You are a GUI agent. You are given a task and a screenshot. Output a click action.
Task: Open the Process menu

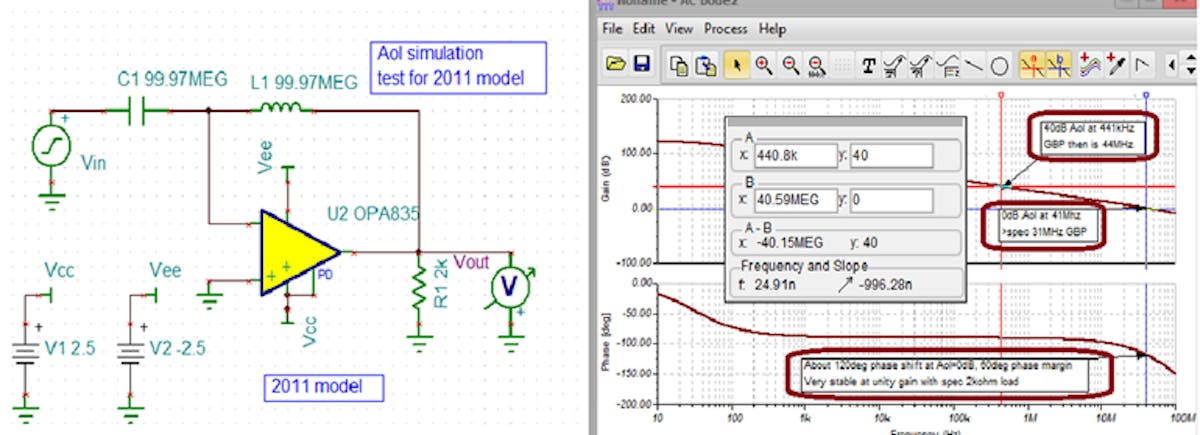point(725,29)
